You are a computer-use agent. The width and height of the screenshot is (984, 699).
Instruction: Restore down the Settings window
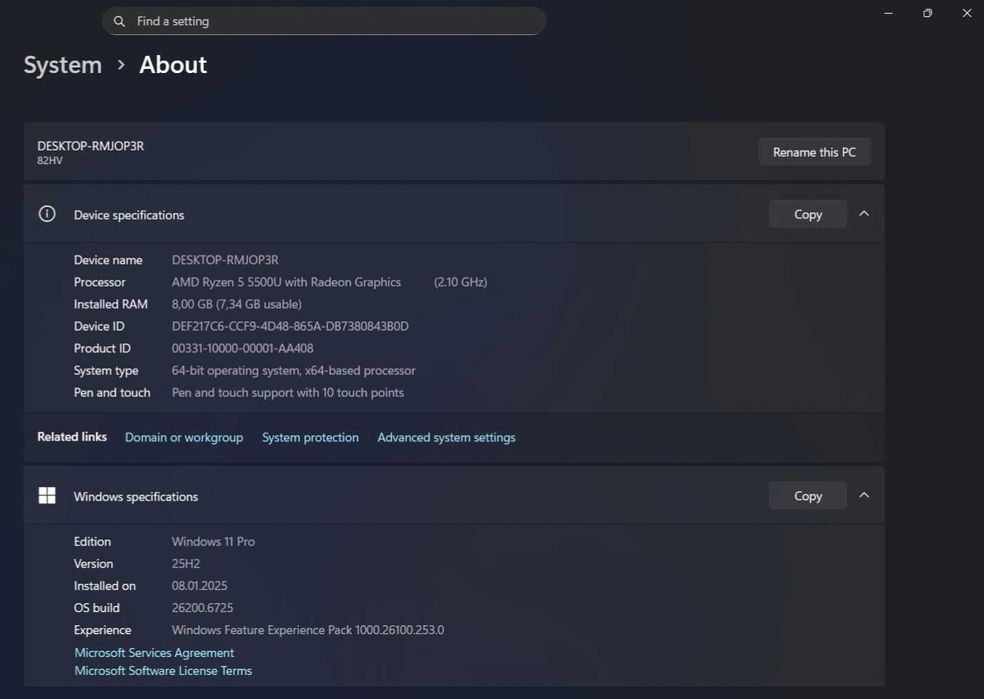click(928, 13)
